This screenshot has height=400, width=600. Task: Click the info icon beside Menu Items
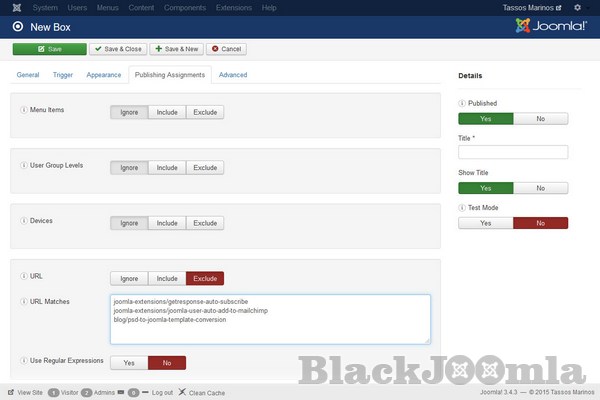[x=23, y=109]
